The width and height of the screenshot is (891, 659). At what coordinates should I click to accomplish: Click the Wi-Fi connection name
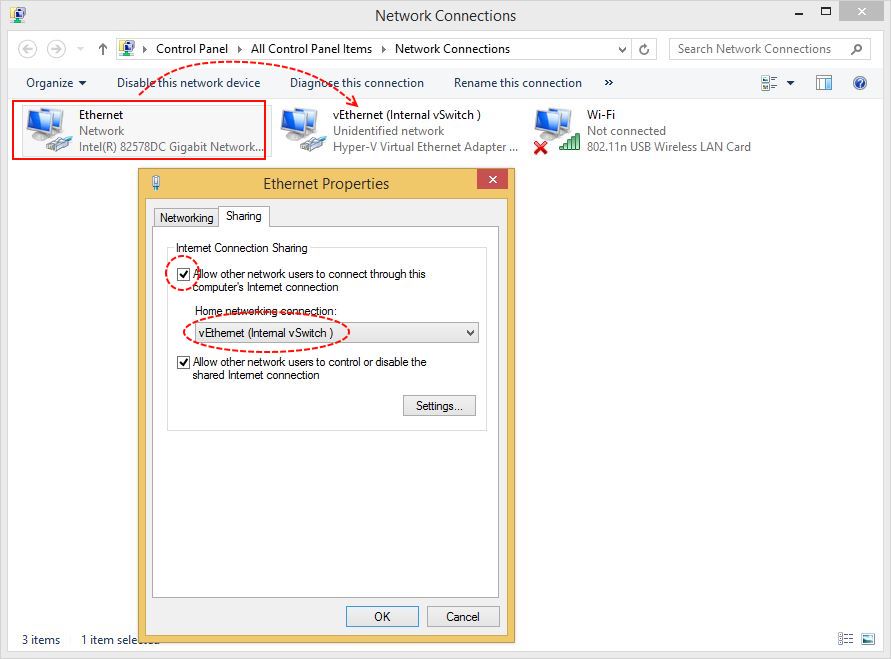tap(601, 115)
